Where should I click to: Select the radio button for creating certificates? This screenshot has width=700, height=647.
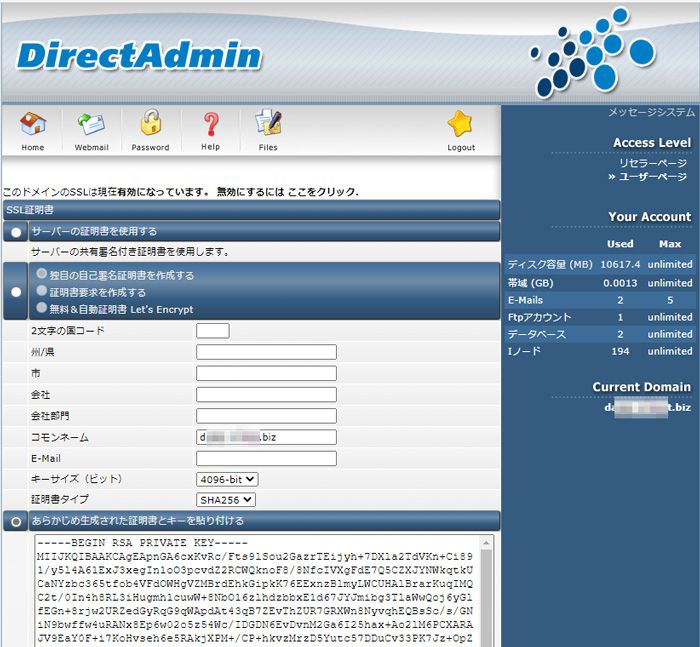(x=16, y=292)
